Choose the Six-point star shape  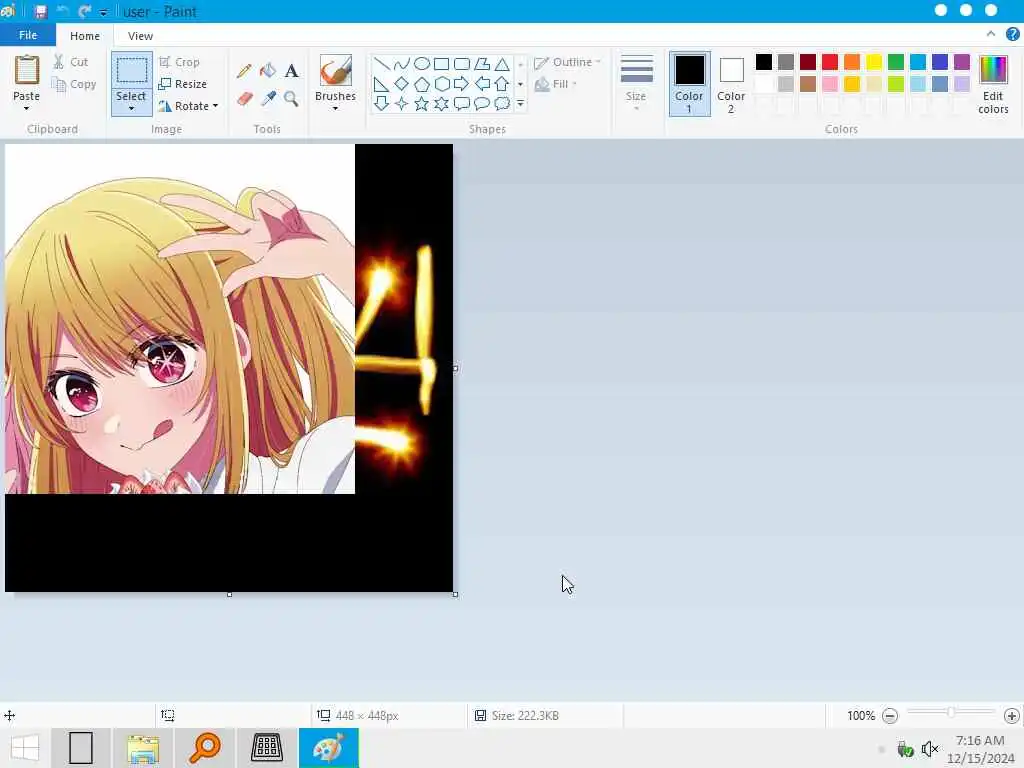pyautogui.click(x=441, y=104)
